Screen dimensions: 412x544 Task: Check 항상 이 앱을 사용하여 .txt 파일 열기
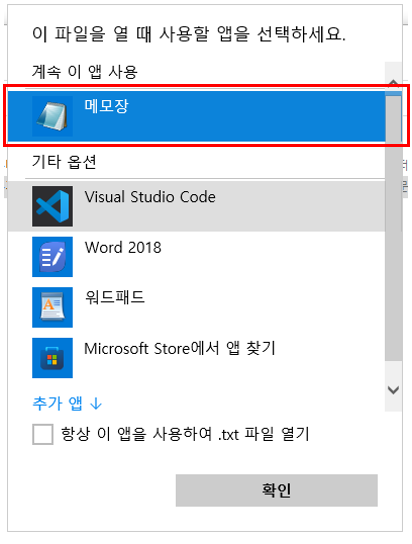pyautogui.click(x=43, y=434)
